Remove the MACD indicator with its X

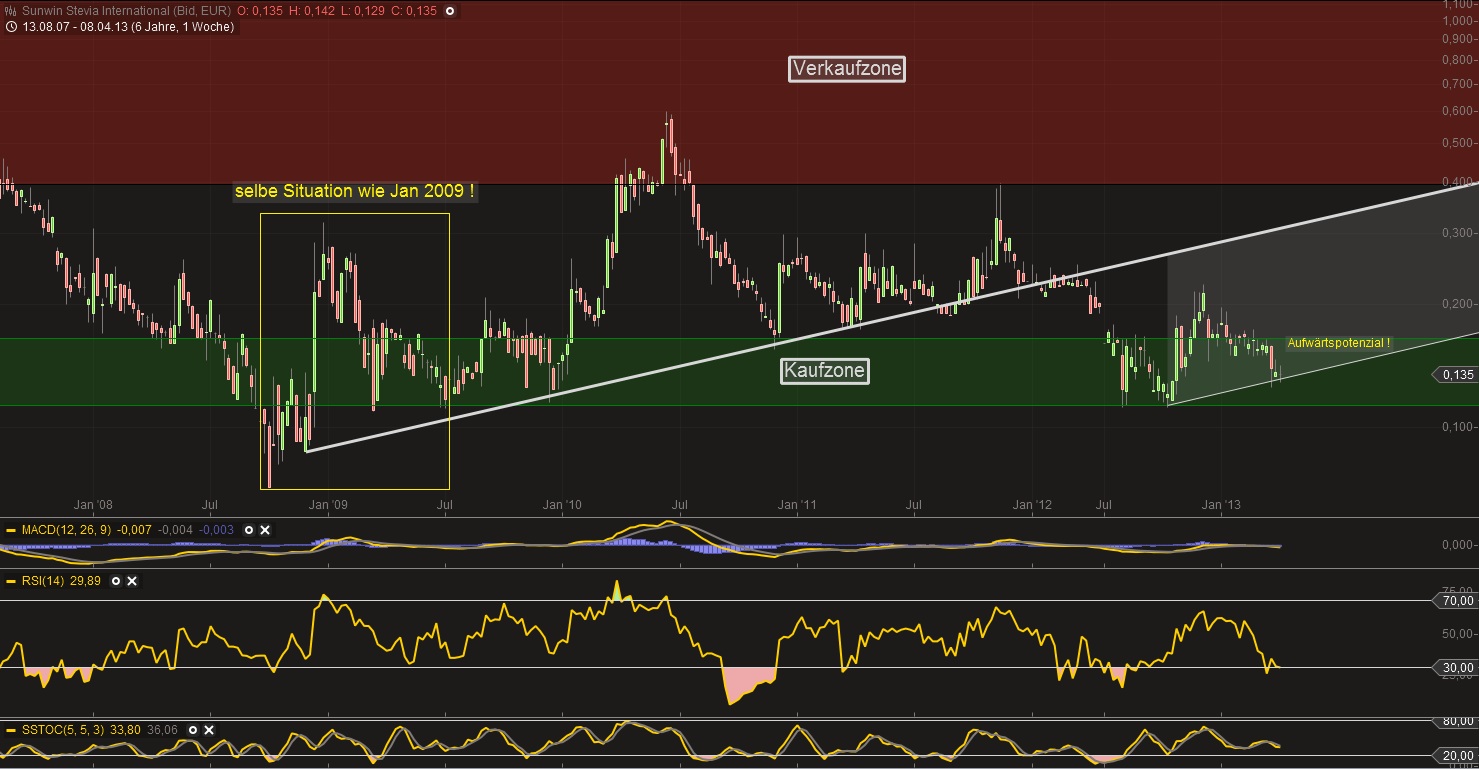[265, 530]
